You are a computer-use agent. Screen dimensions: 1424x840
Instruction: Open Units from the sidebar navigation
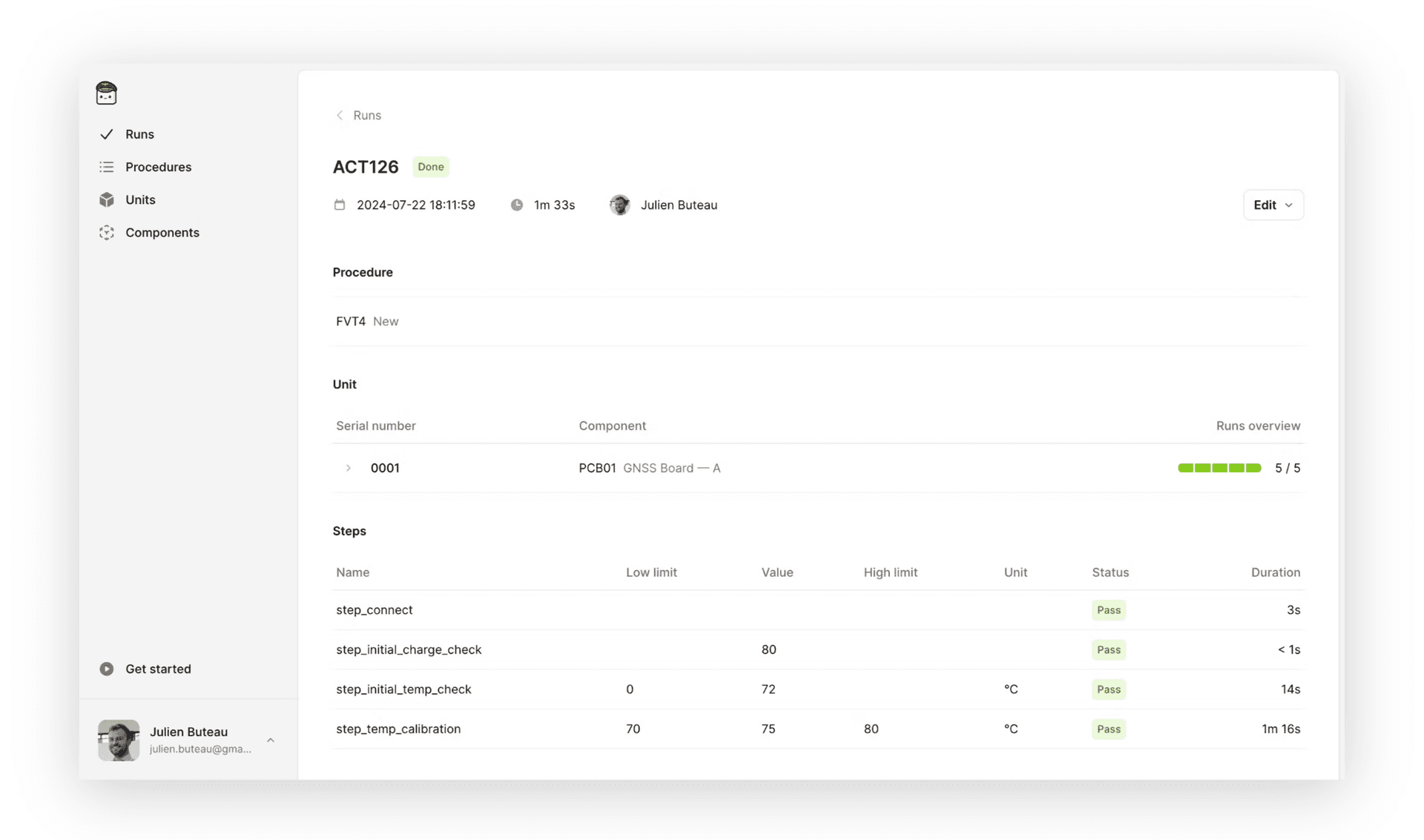pyautogui.click(x=140, y=199)
